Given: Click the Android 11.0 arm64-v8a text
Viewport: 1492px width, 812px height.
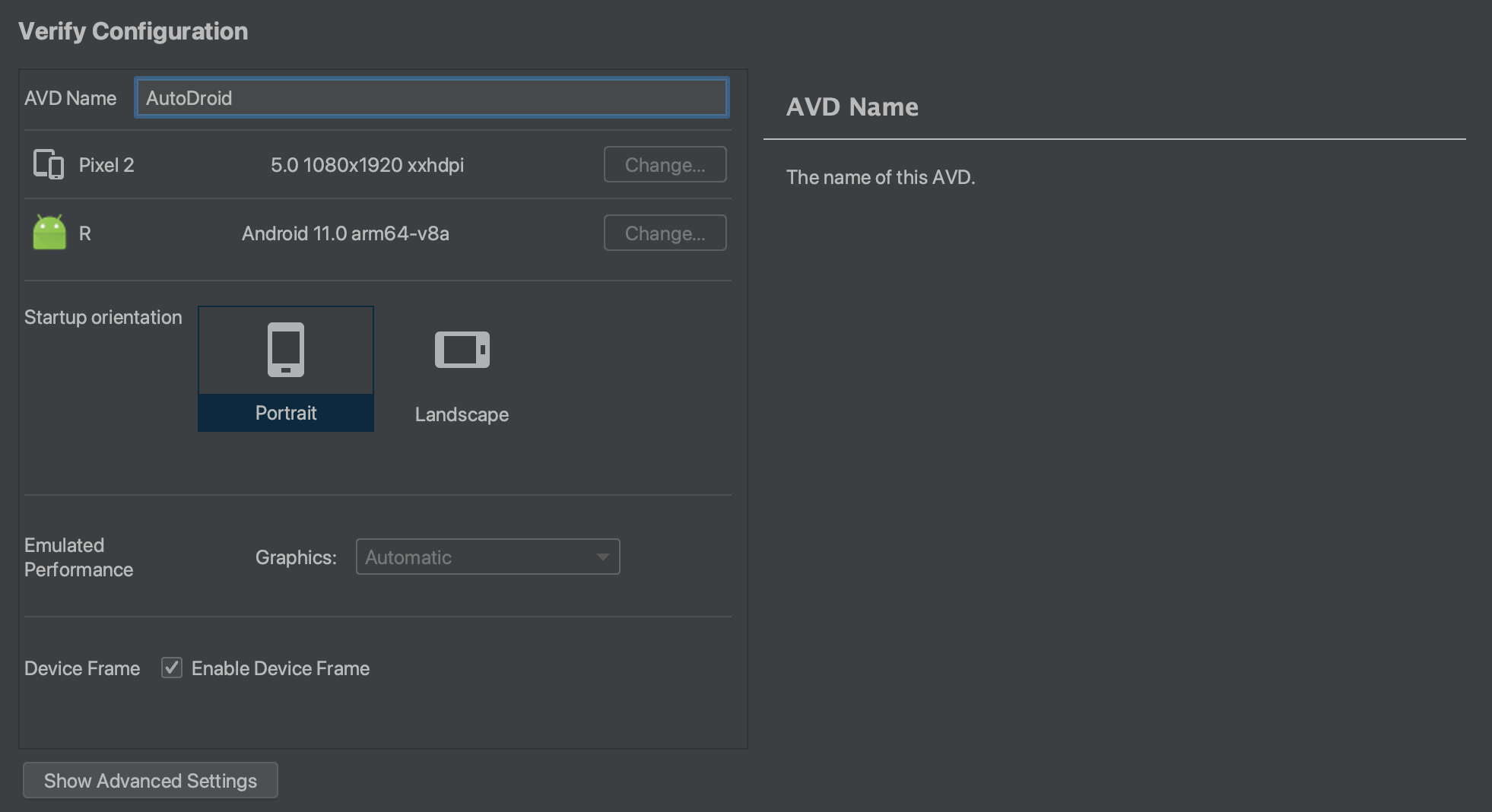Looking at the screenshot, I should coord(345,233).
